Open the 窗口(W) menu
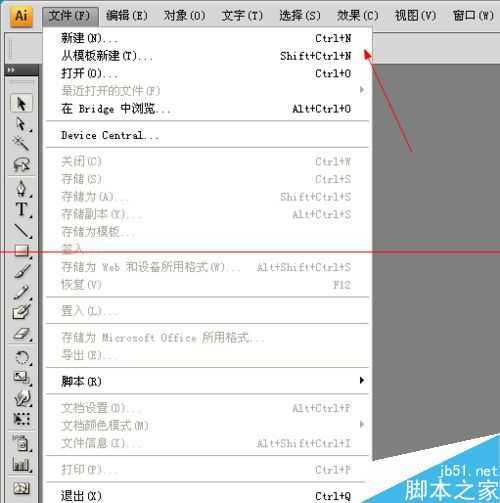The width and height of the screenshot is (500, 503). (473, 16)
